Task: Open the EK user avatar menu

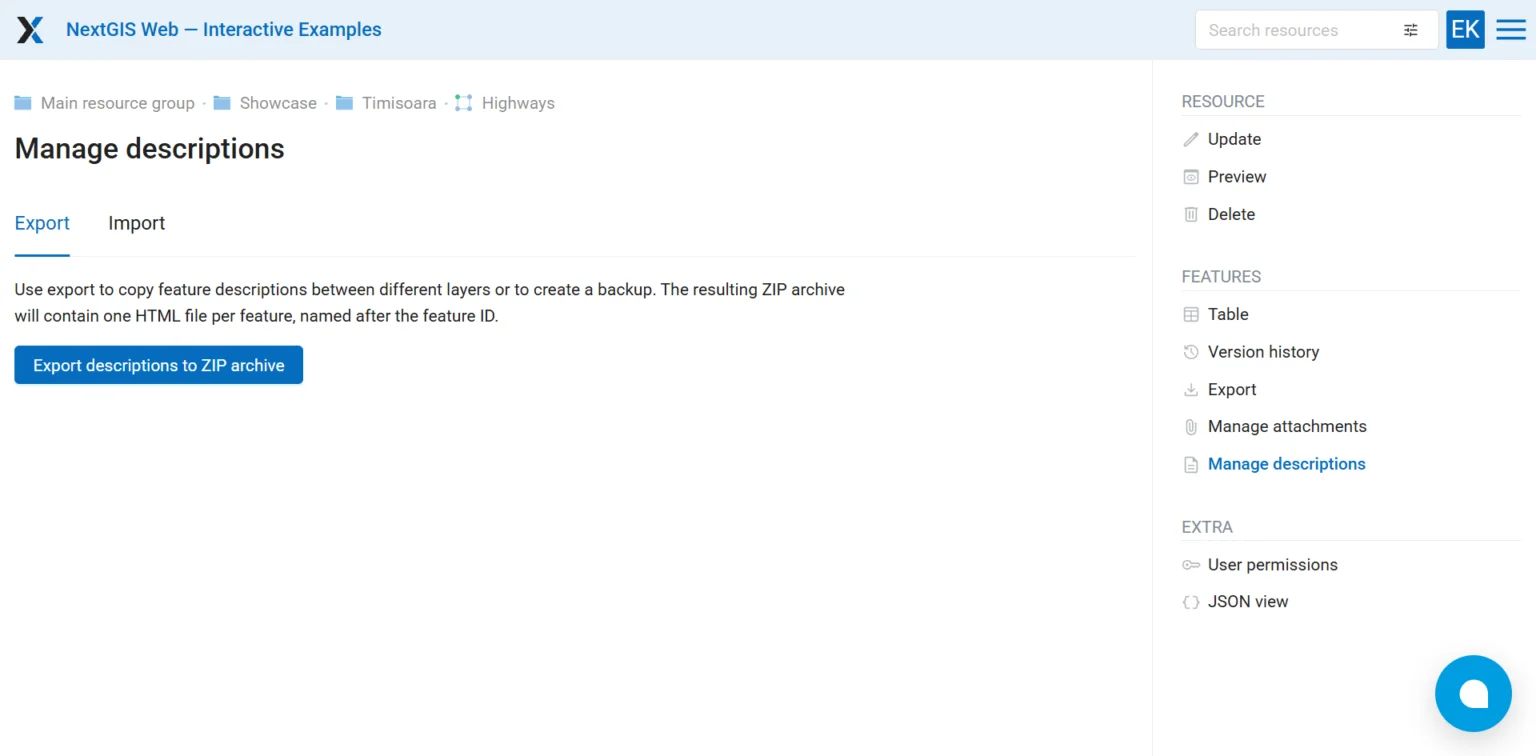Action: coord(1465,30)
